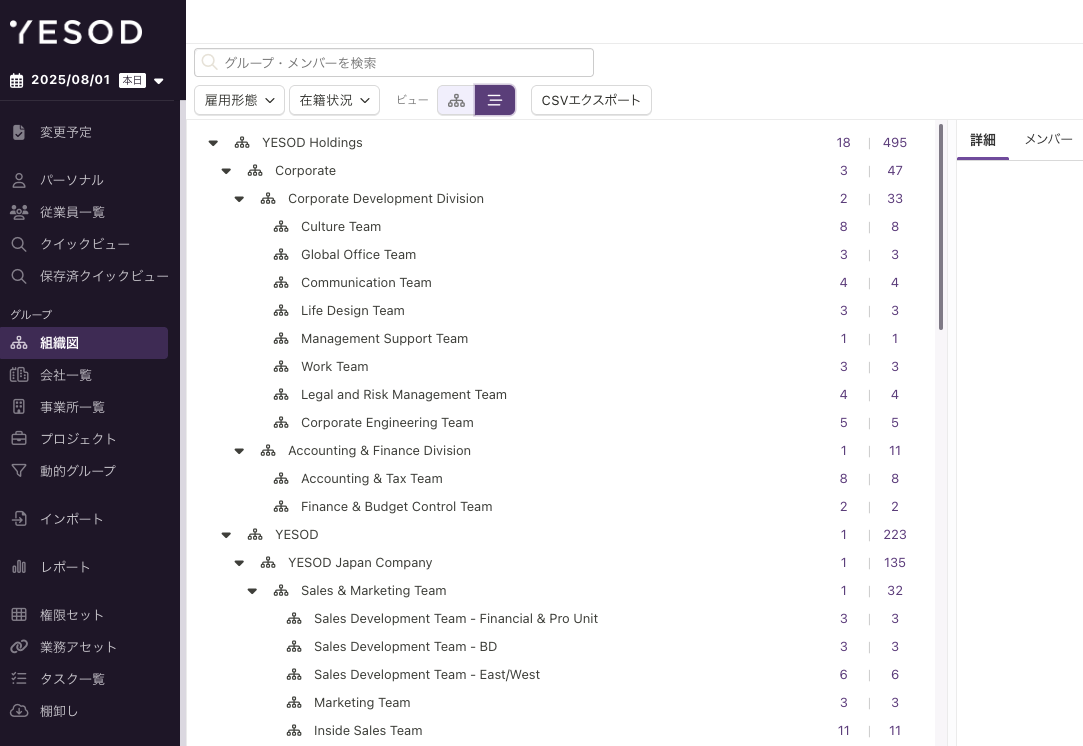This screenshot has width=1083, height=746.
Task: Click the 動的グループ filter icon
Action: [x=19, y=471]
